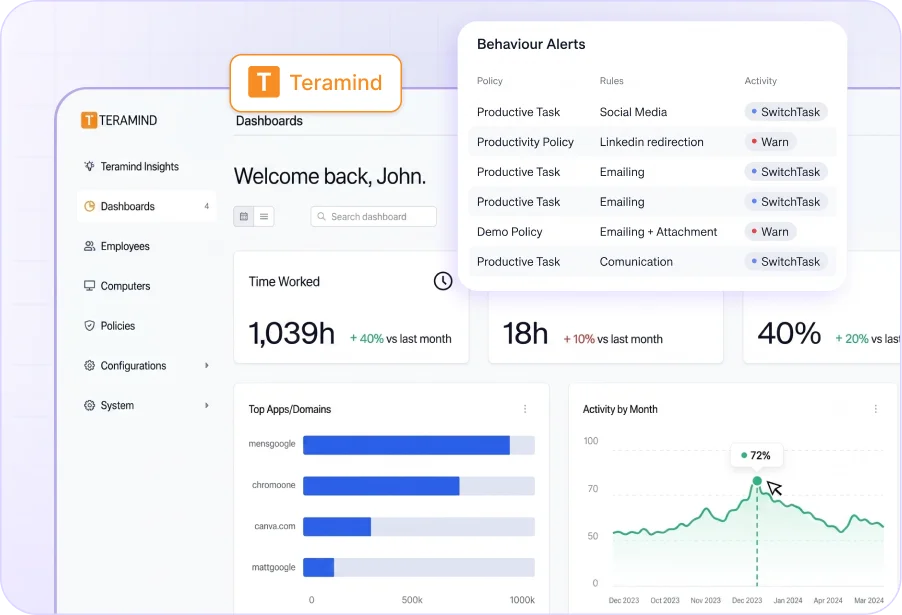Click SwitchTask badge in Comunication row

tap(786, 262)
